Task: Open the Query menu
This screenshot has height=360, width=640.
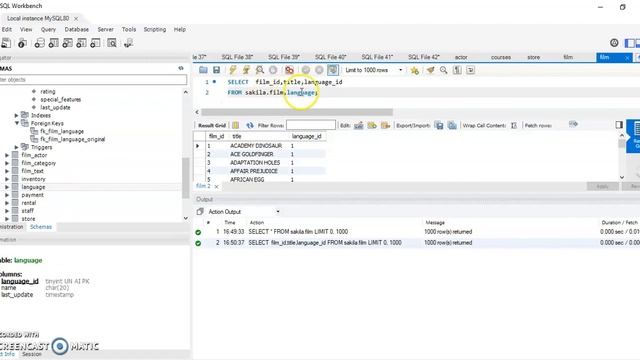Action: 48,29
